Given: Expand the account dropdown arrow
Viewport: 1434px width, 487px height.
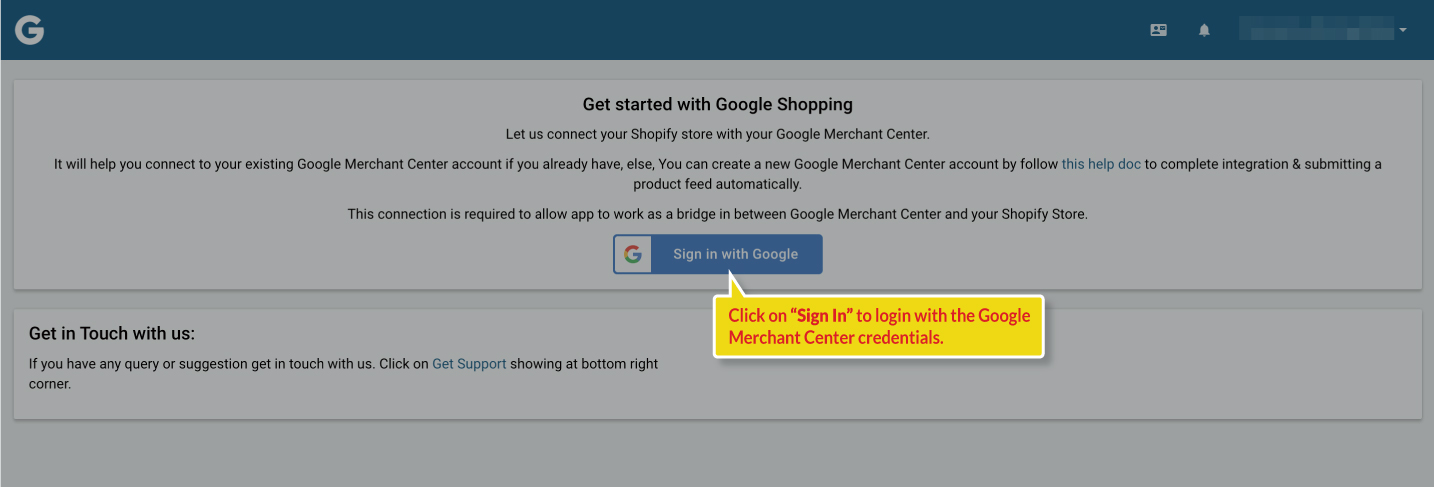Looking at the screenshot, I should (x=1403, y=30).
